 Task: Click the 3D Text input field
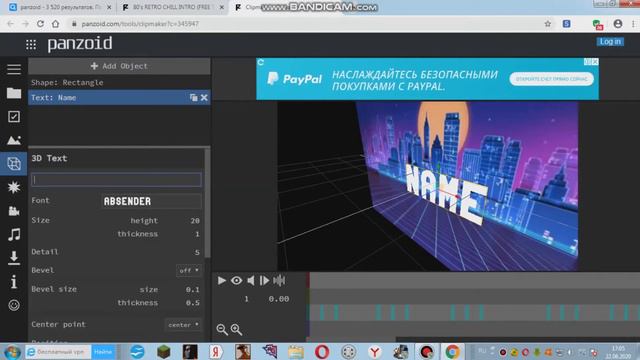[x=116, y=180]
